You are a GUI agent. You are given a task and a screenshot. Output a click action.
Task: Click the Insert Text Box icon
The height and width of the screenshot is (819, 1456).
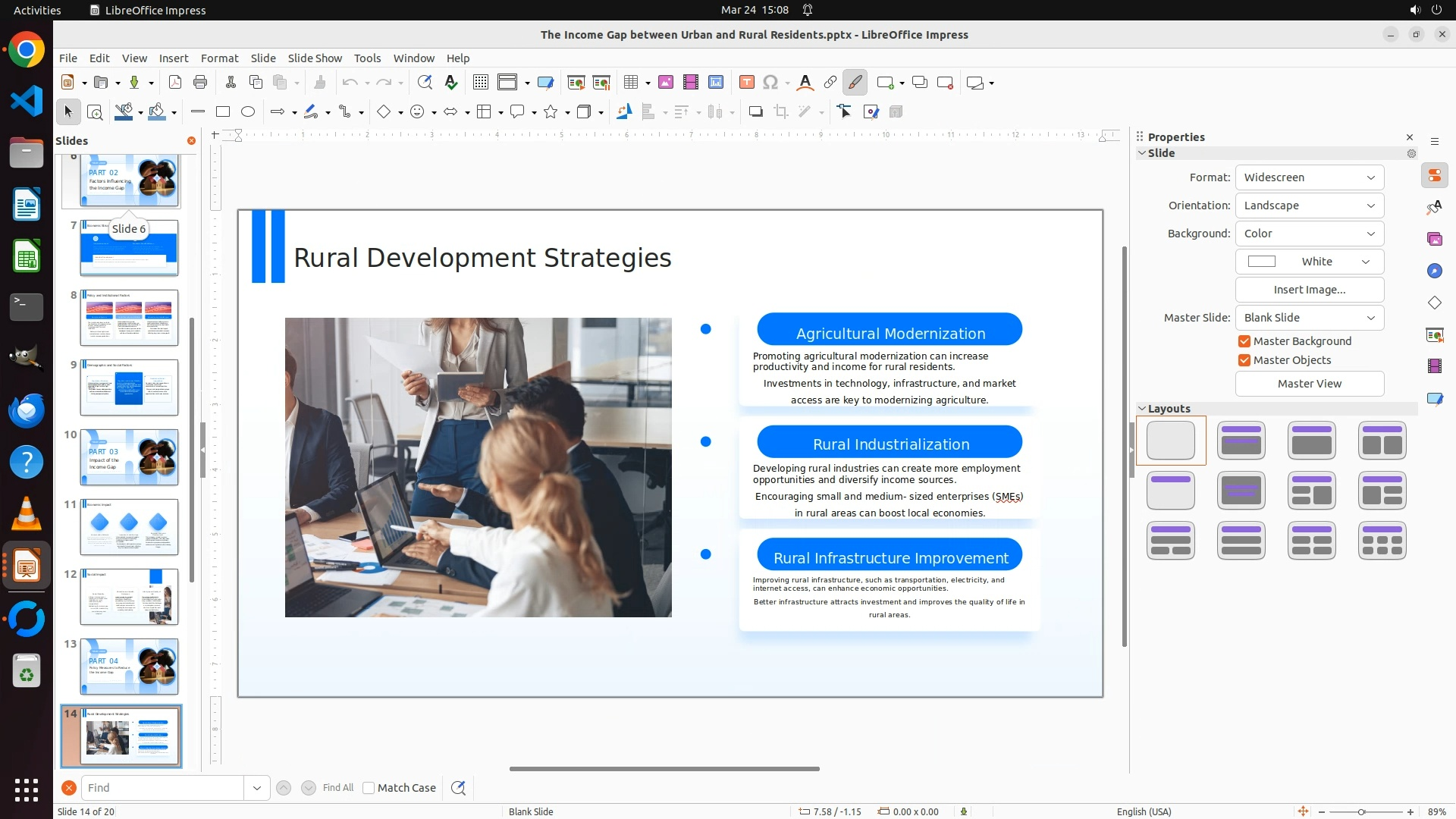(746, 83)
